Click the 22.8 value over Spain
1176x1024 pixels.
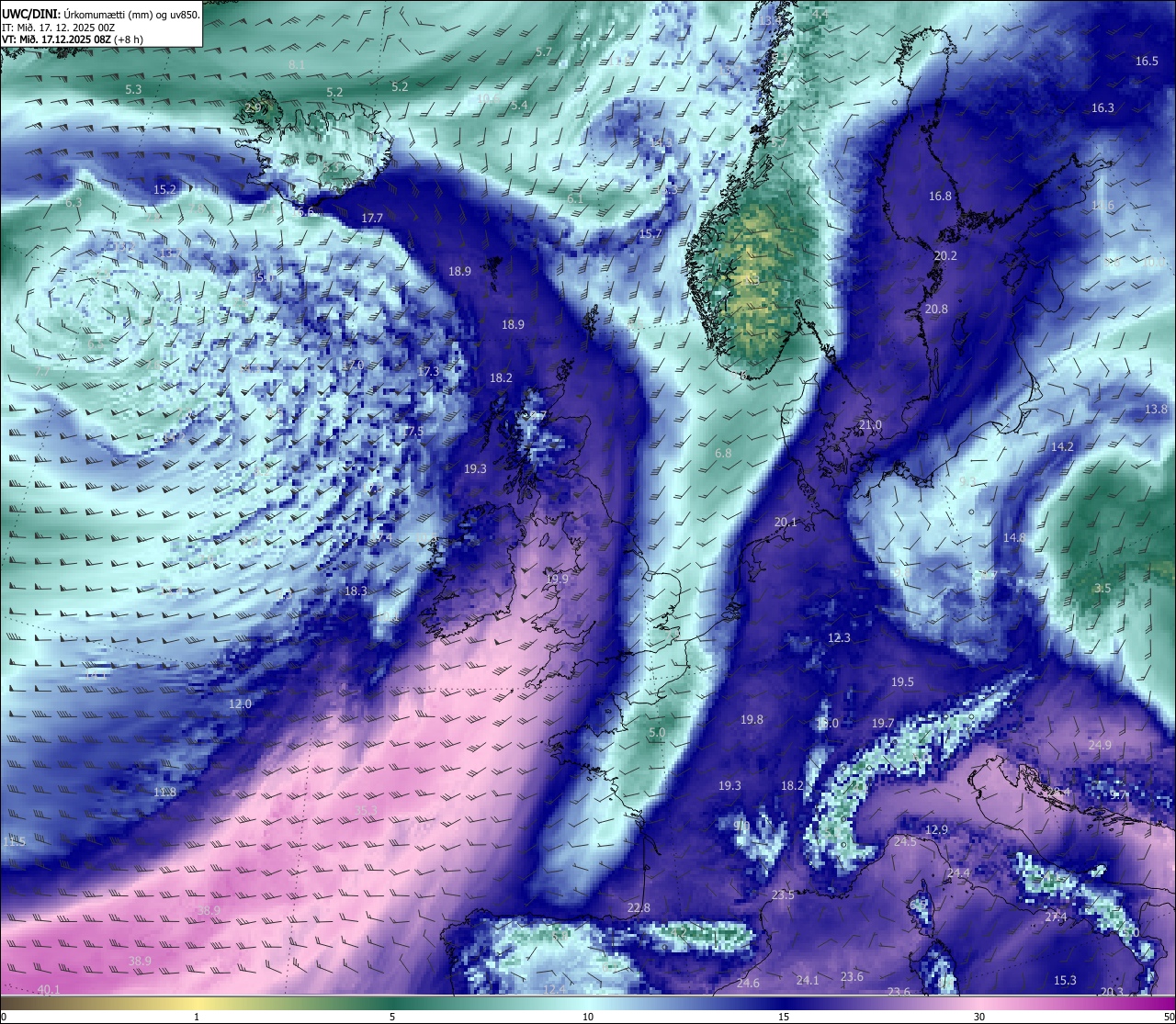(639, 907)
